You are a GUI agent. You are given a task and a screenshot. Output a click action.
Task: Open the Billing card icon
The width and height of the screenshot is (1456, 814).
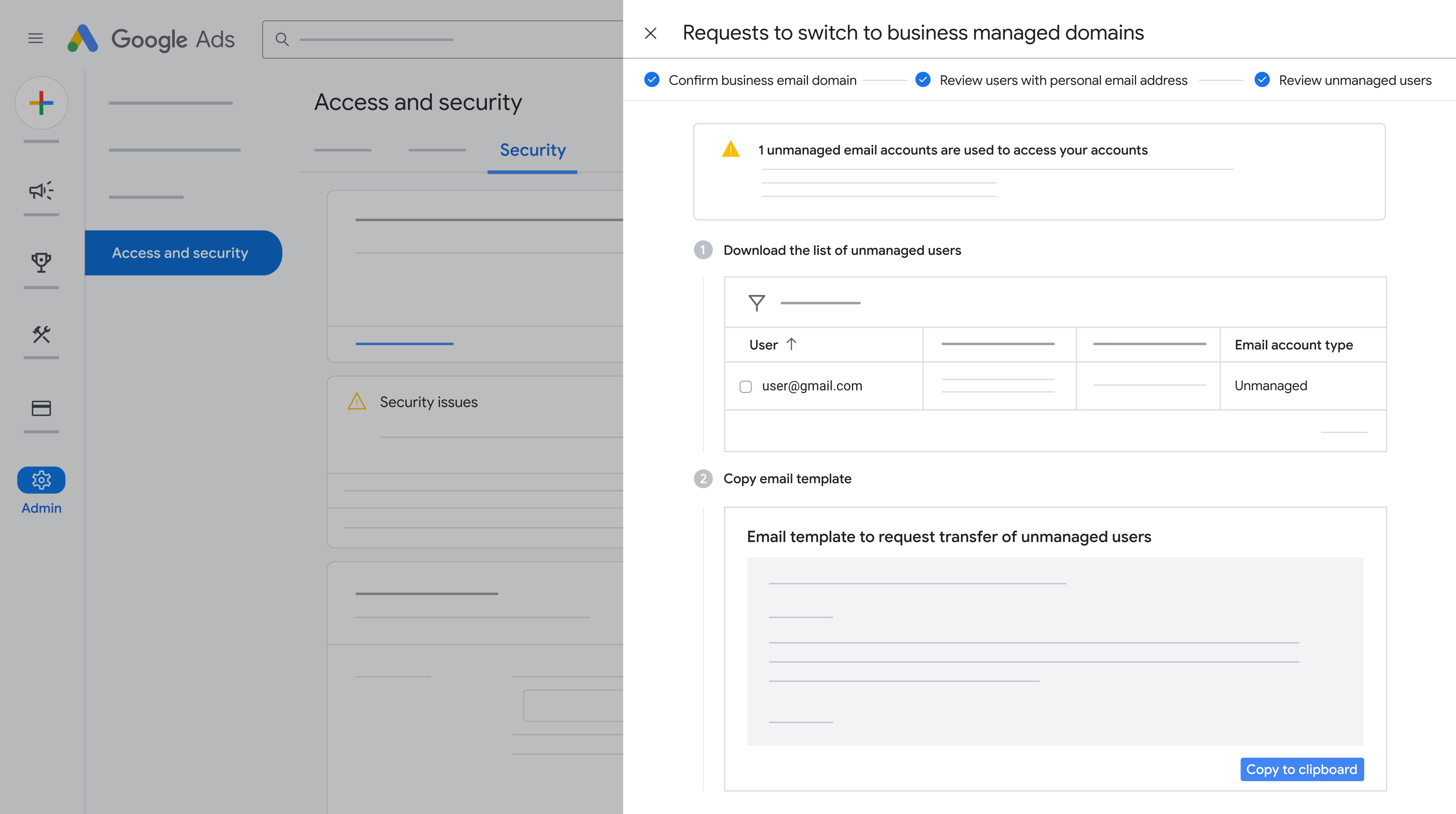(x=41, y=408)
